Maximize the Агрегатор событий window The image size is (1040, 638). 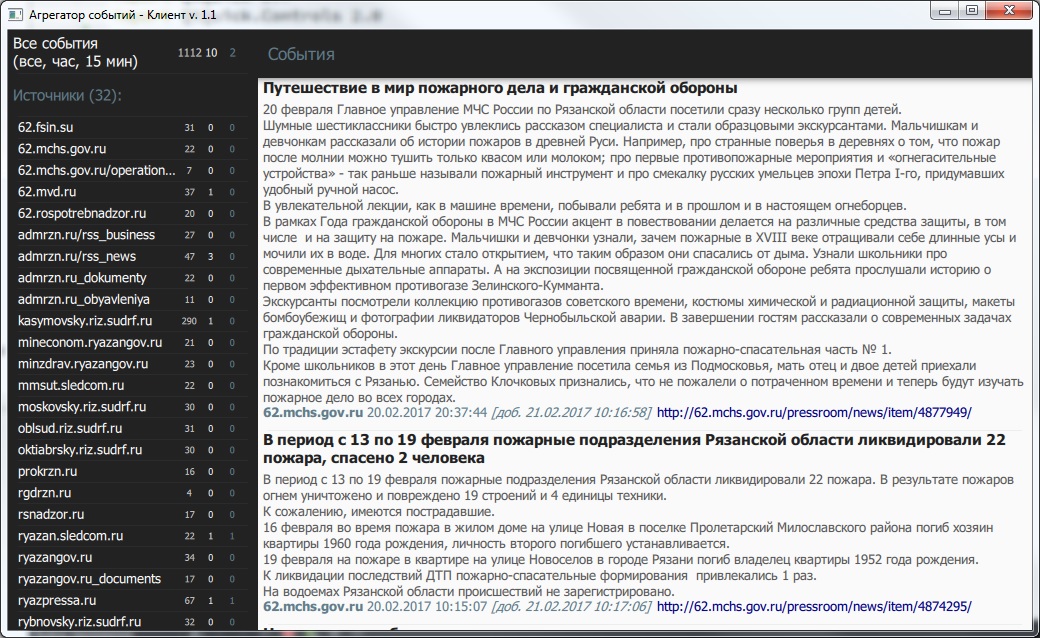pyautogui.click(x=972, y=11)
